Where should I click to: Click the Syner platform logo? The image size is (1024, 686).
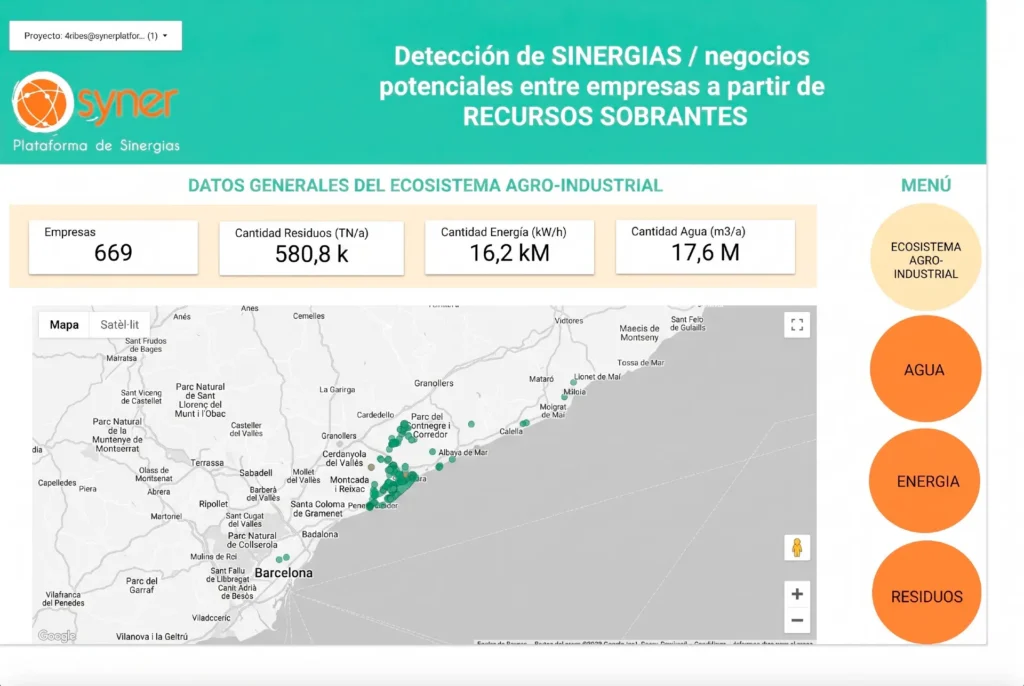(x=95, y=112)
